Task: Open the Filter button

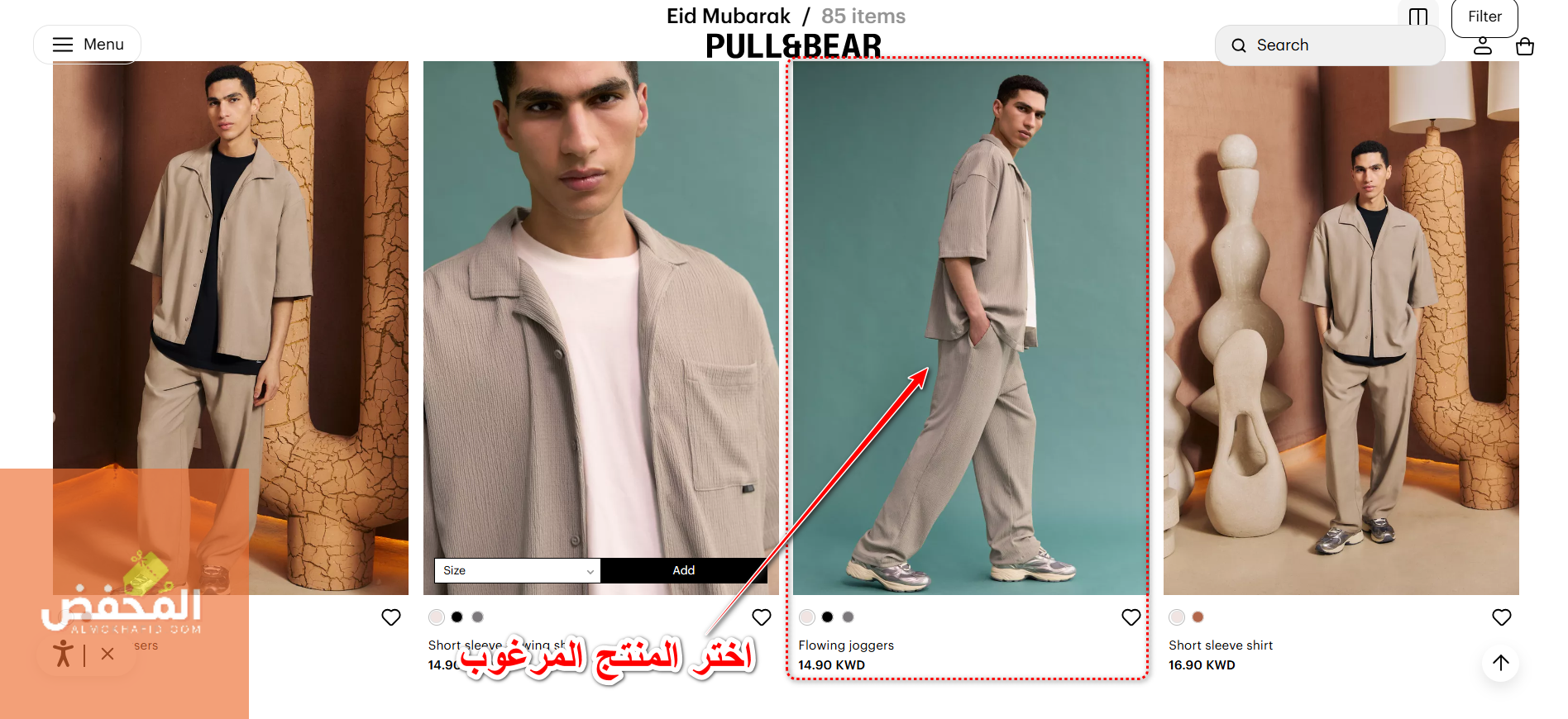Action: click(x=1484, y=17)
